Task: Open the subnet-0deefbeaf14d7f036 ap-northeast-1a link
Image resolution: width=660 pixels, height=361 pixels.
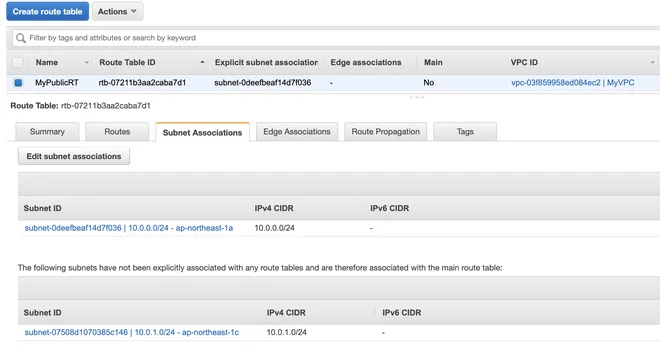Action: 129,228
